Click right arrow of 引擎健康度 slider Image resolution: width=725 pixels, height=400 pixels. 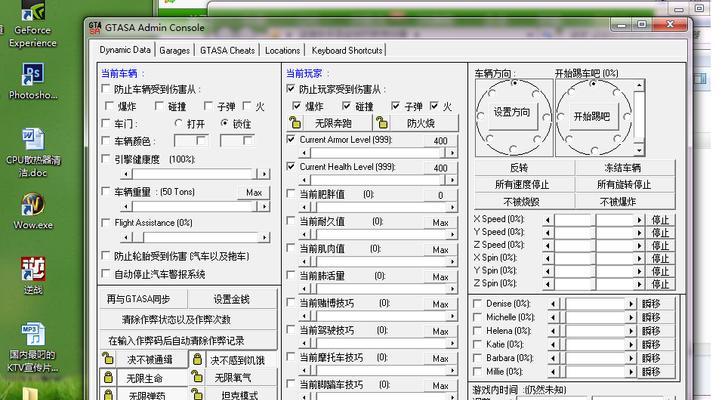pos(264,174)
